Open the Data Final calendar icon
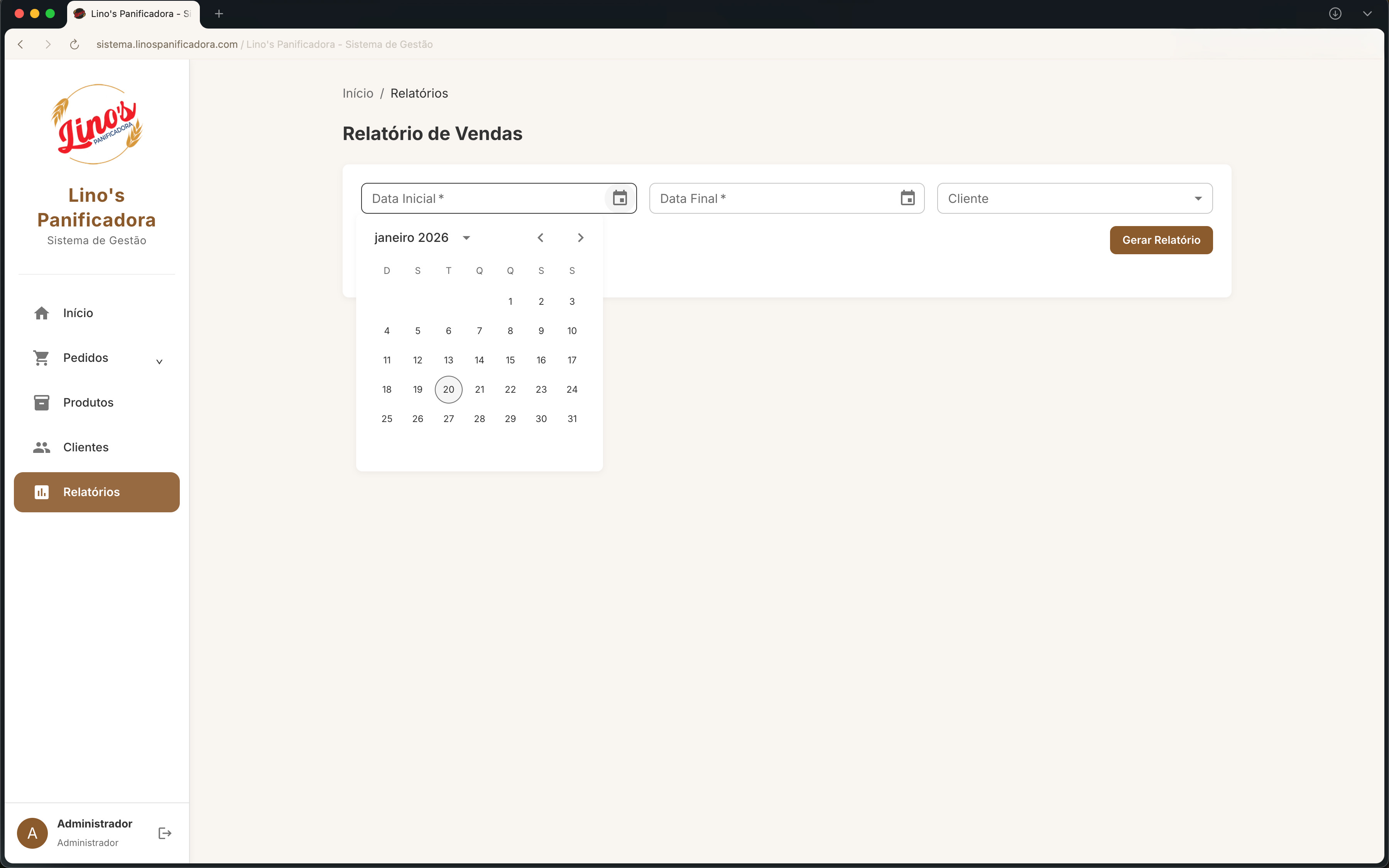This screenshot has width=1389, height=868. [x=907, y=198]
